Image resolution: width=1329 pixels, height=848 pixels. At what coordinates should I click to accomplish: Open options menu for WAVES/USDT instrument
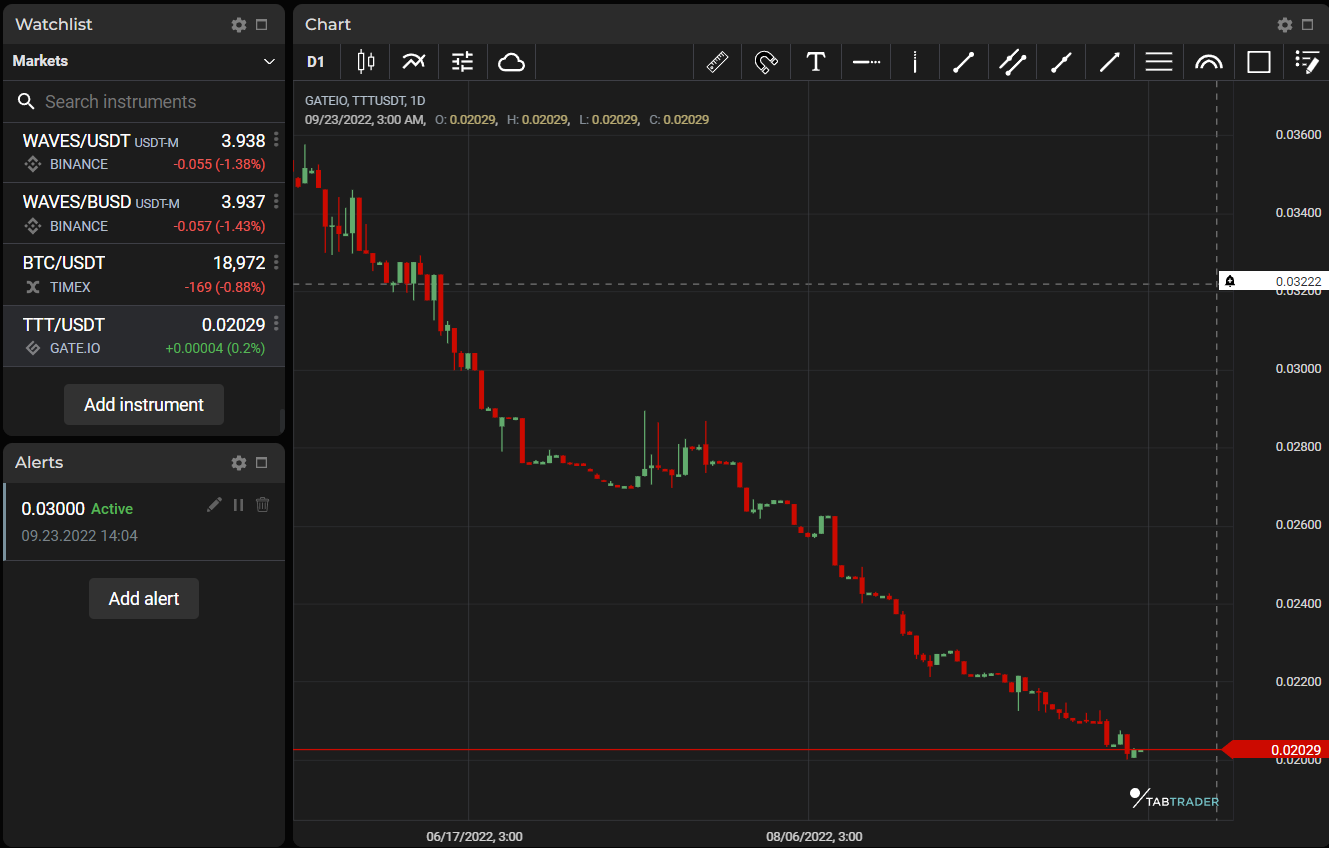[275, 140]
